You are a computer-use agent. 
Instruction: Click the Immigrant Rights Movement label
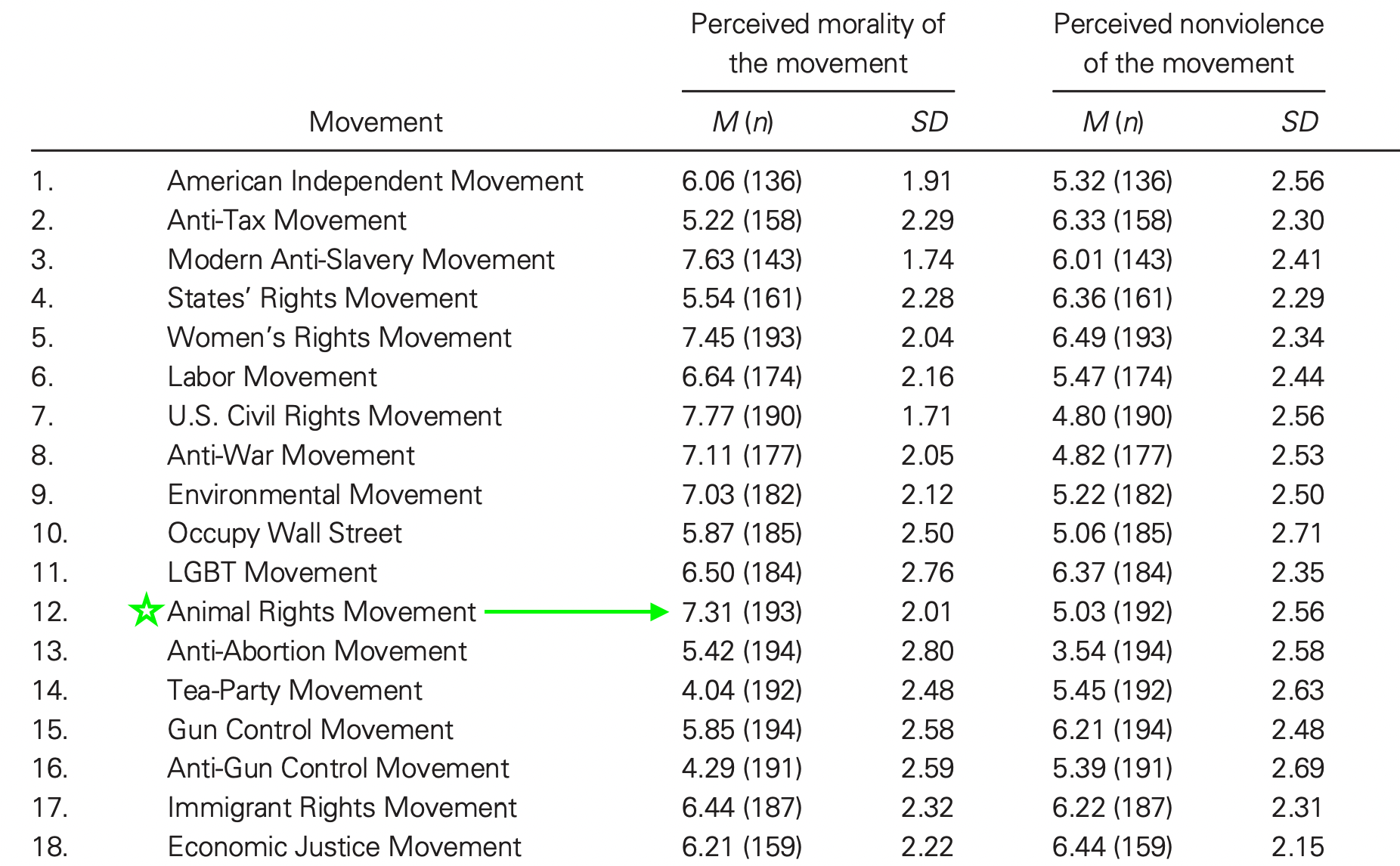coord(342,808)
